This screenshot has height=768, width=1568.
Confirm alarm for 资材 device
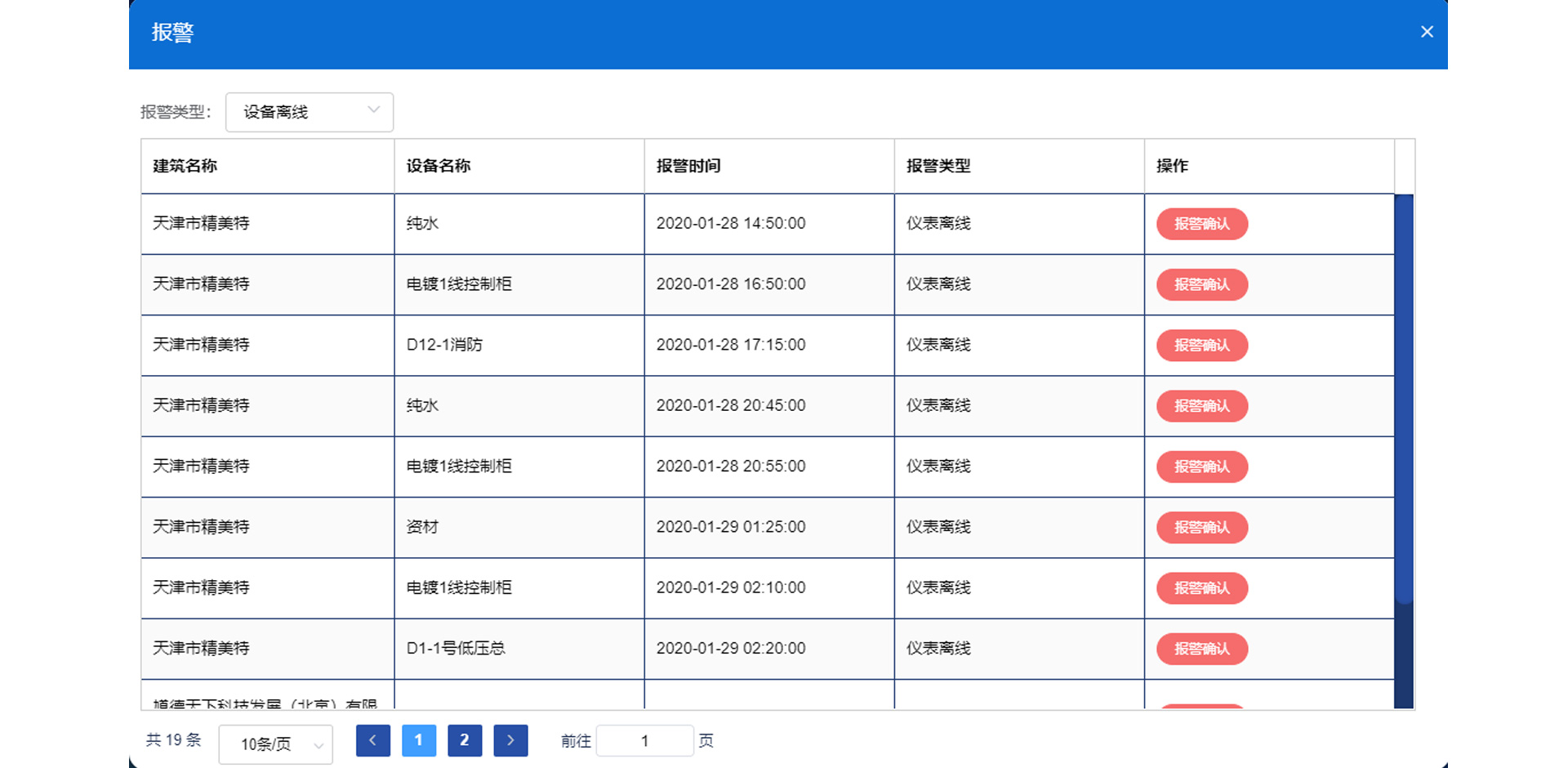pos(1202,527)
